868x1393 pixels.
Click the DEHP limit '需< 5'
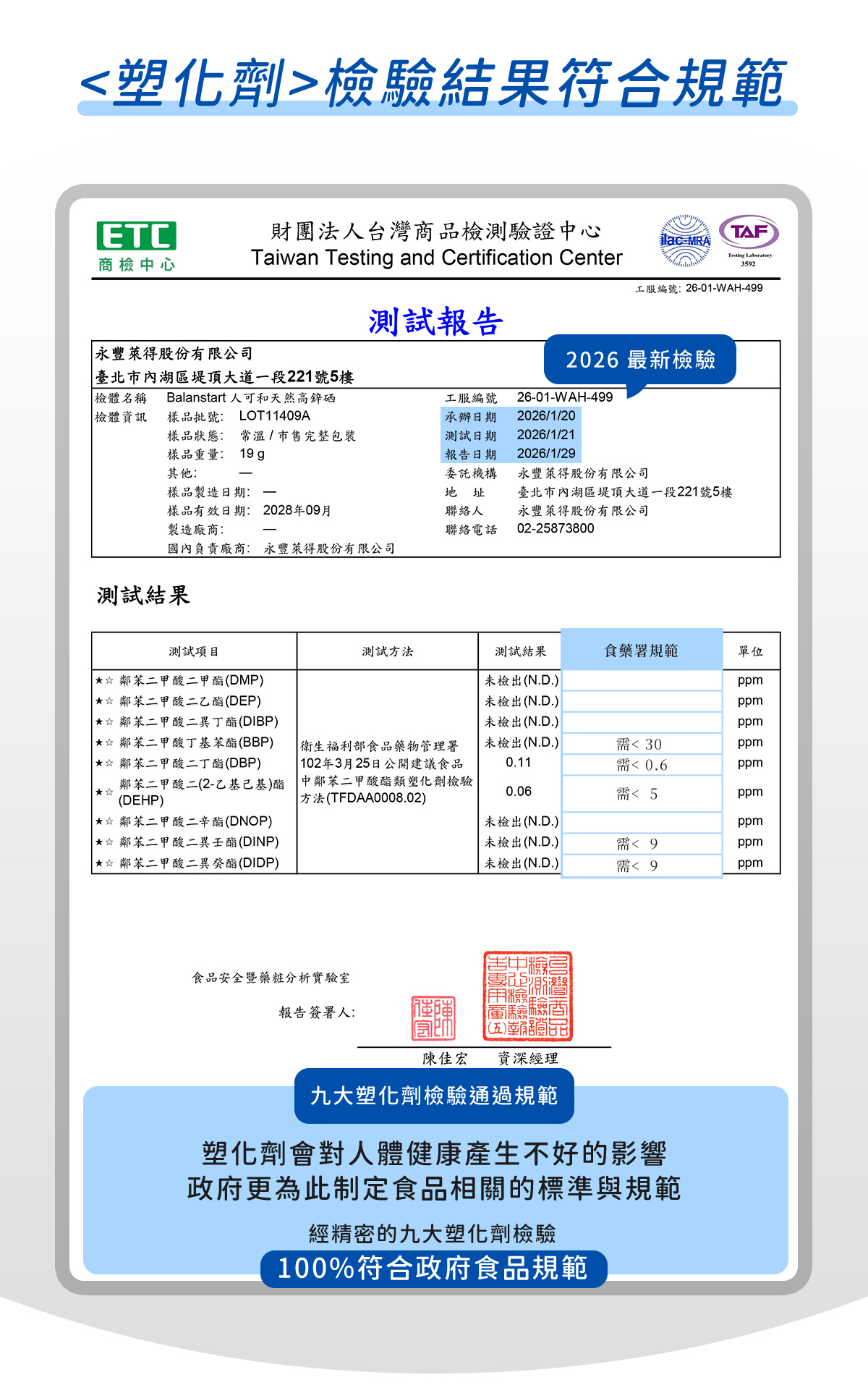click(x=637, y=794)
